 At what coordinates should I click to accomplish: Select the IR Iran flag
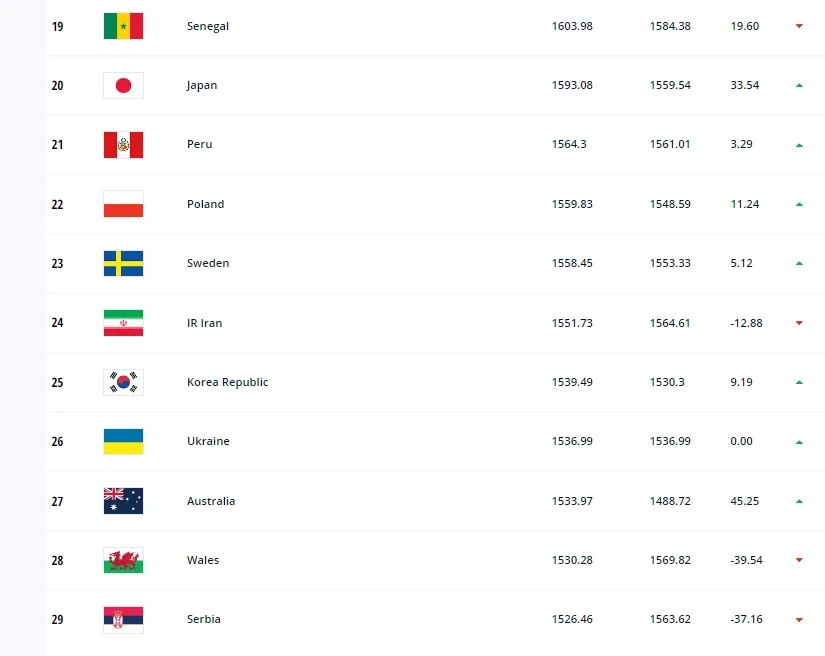[x=123, y=323]
